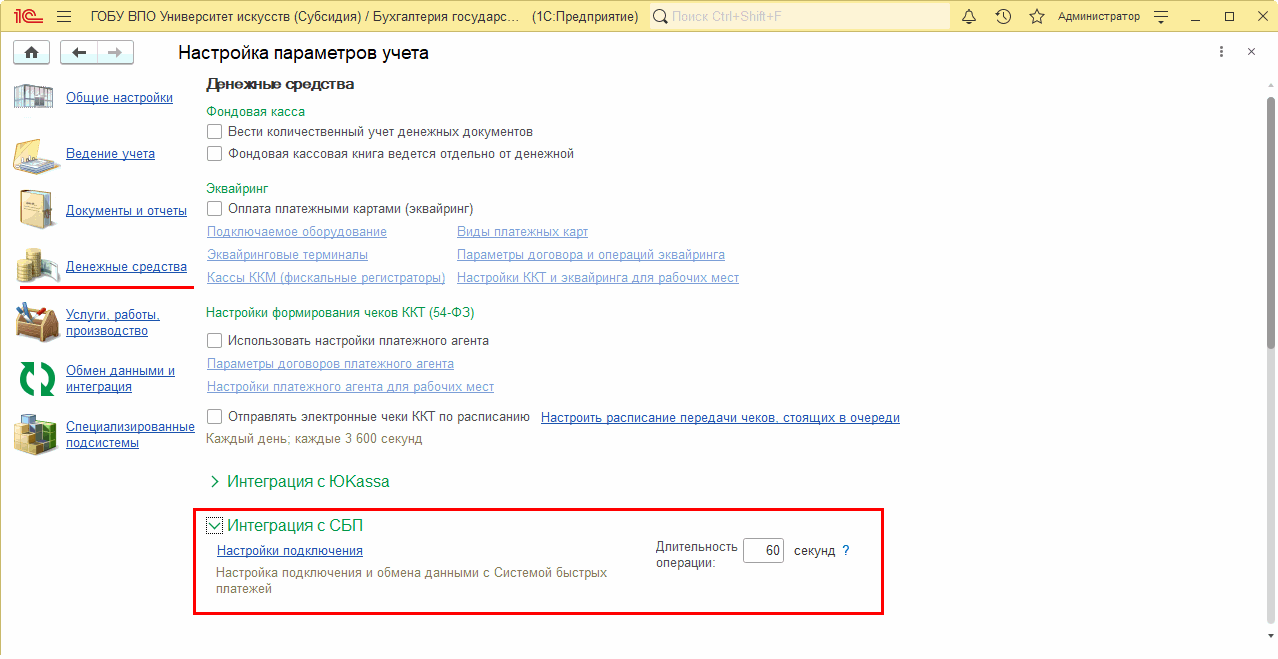Image resolution: width=1278 pixels, height=659 pixels.
Task: Open the history clock icon
Action: (1003, 17)
